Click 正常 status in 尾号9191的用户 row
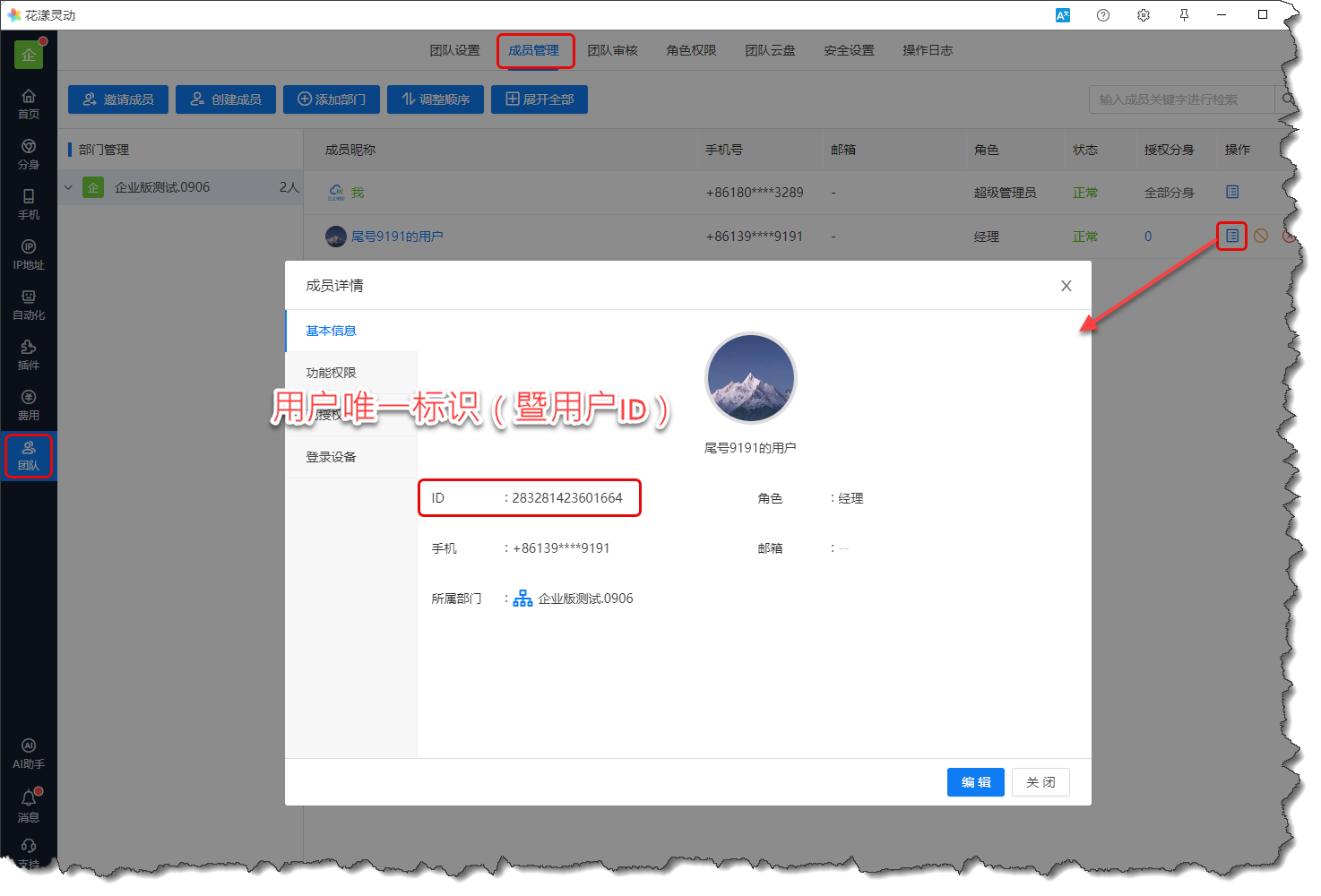The height and width of the screenshot is (896, 1321). [x=1085, y=237]
